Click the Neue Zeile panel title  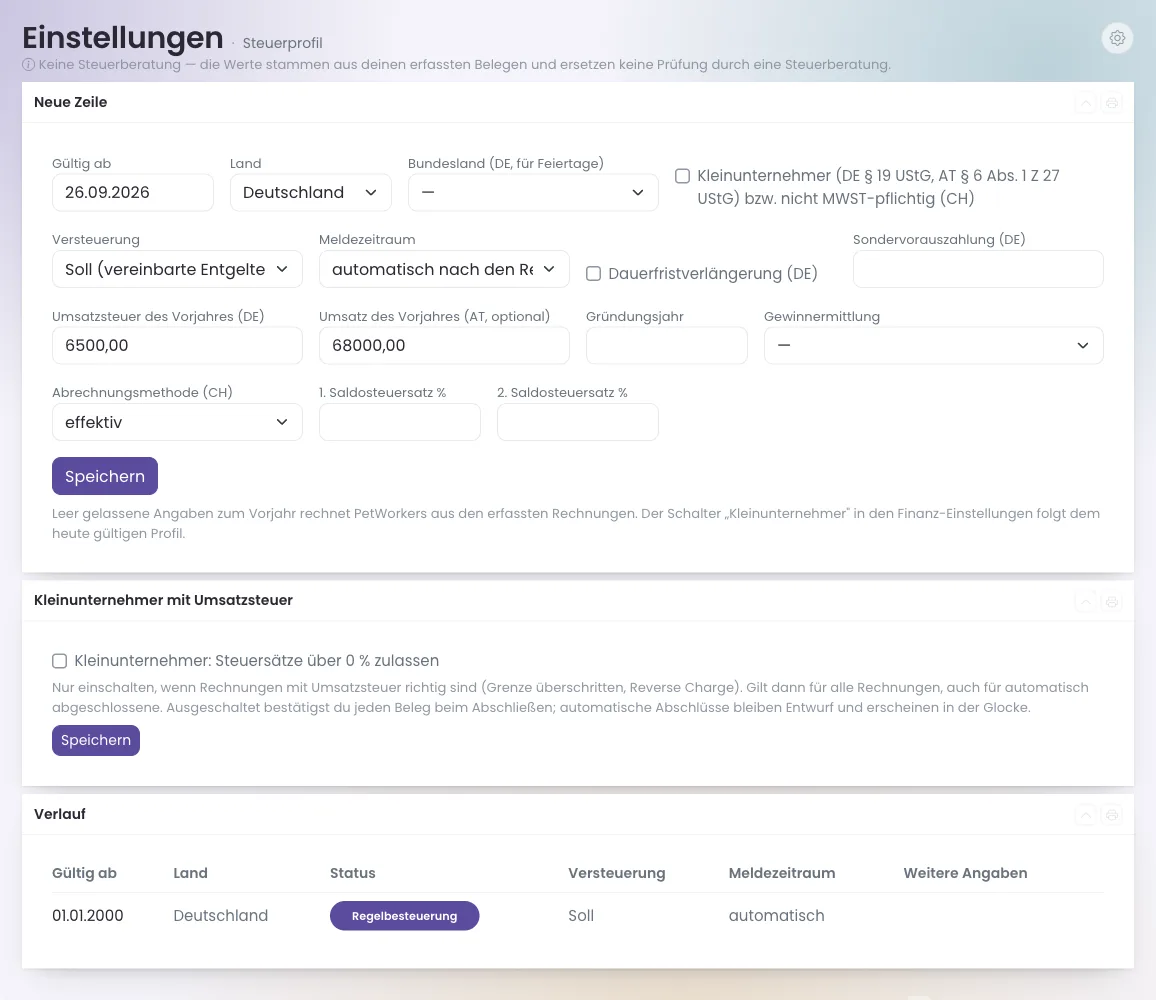click(x=71, y=103)
